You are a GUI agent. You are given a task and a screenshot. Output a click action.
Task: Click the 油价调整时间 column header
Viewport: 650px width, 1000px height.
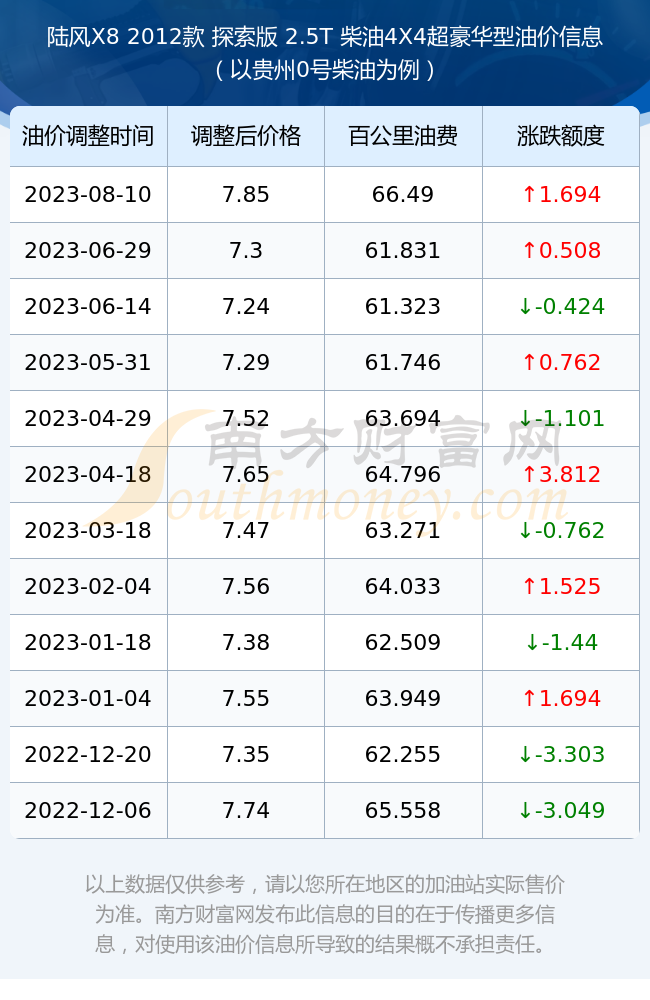pyautogui.click(x=88, y=136)
